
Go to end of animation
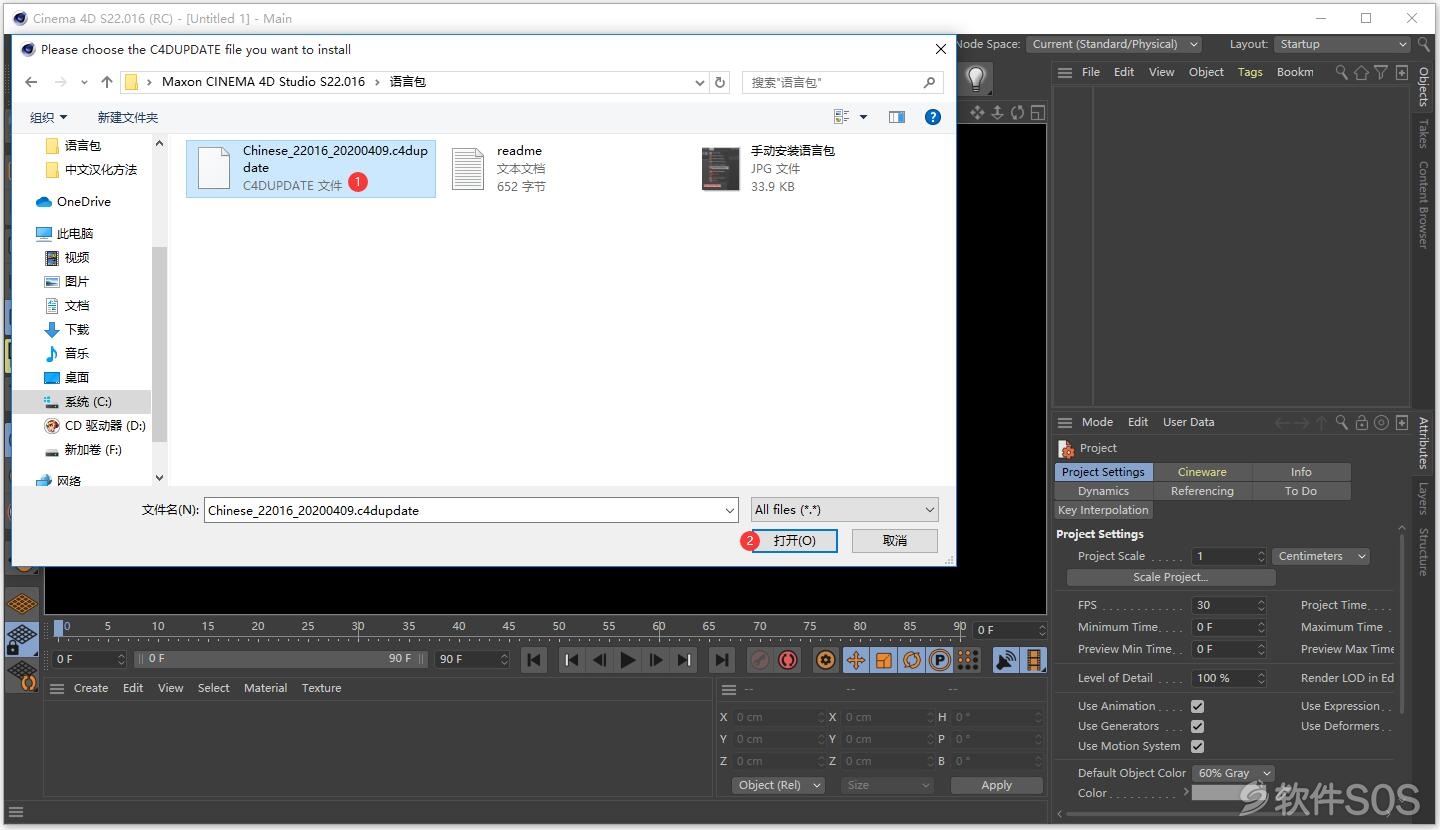coord(721,660)
